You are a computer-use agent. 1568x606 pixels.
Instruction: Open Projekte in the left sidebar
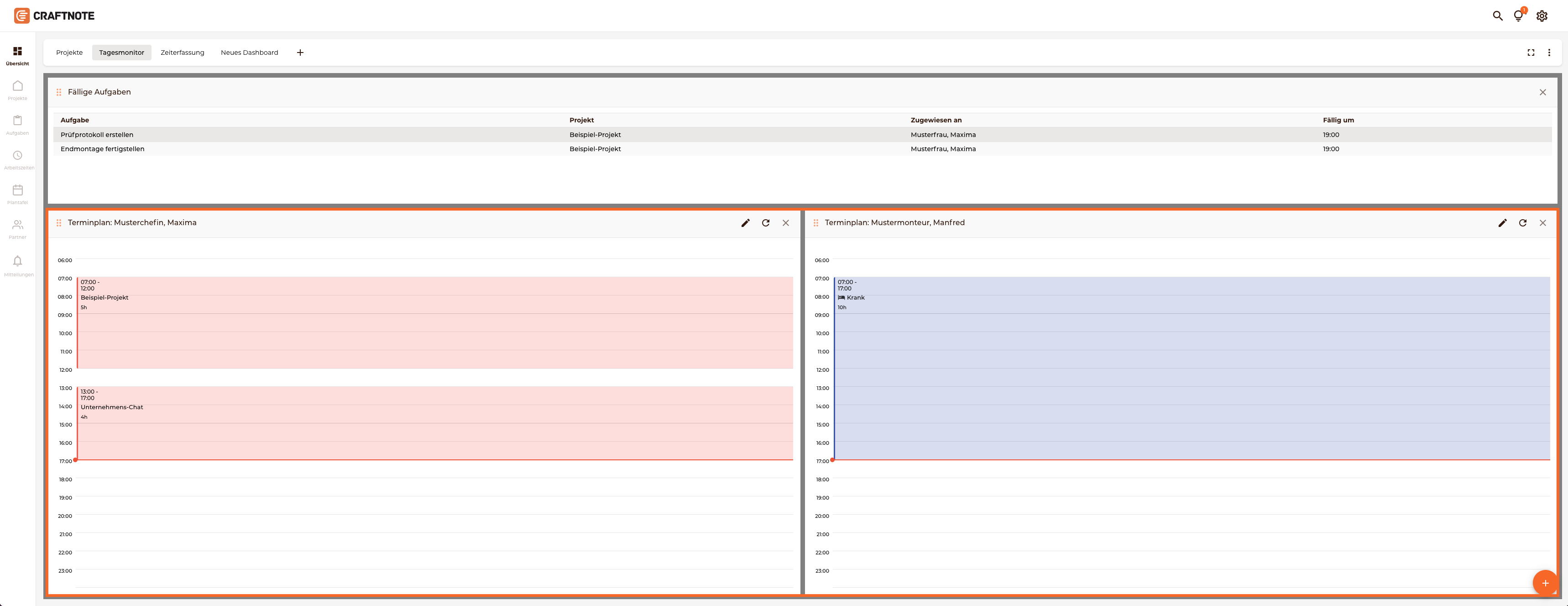point(17,90)
